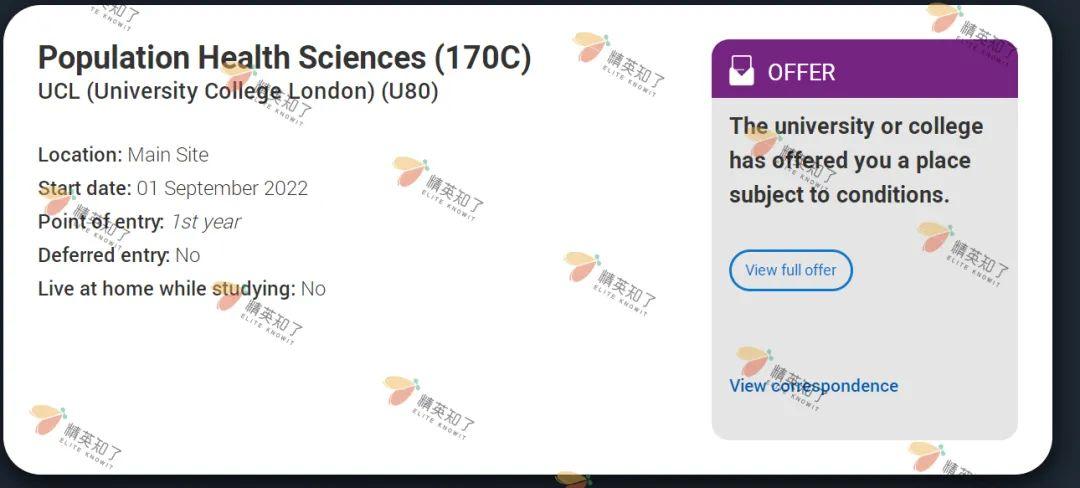Click the Location label
The width and height of the screenshot is (1080, 488).
pos(80,155)
